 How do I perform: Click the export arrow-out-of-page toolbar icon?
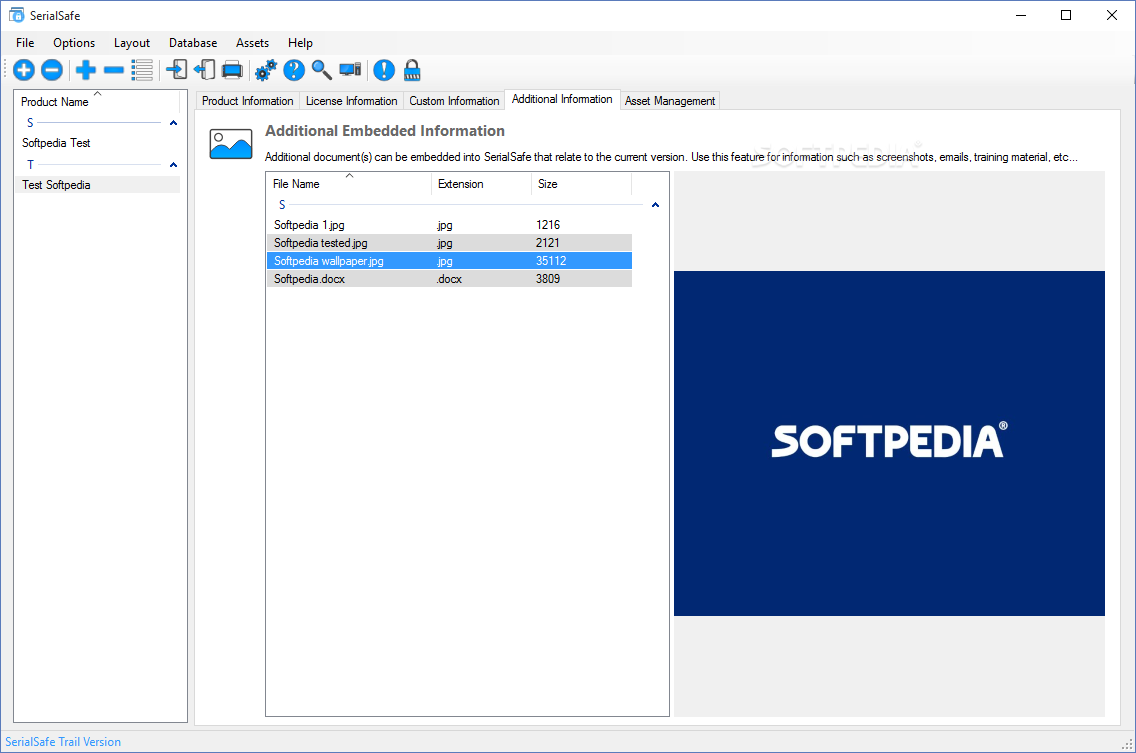(204, 70)
